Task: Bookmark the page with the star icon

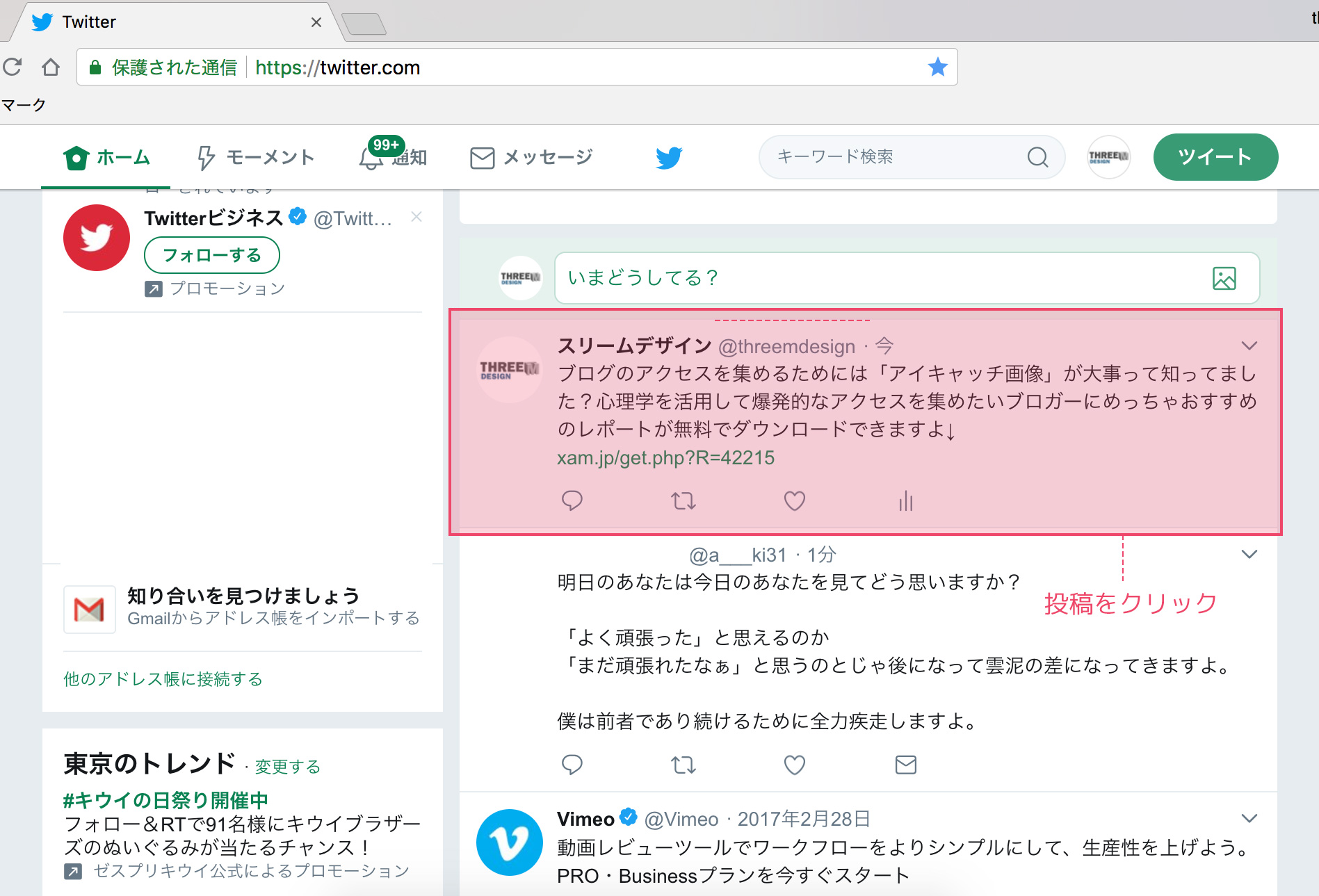Action: pos(937,67)
